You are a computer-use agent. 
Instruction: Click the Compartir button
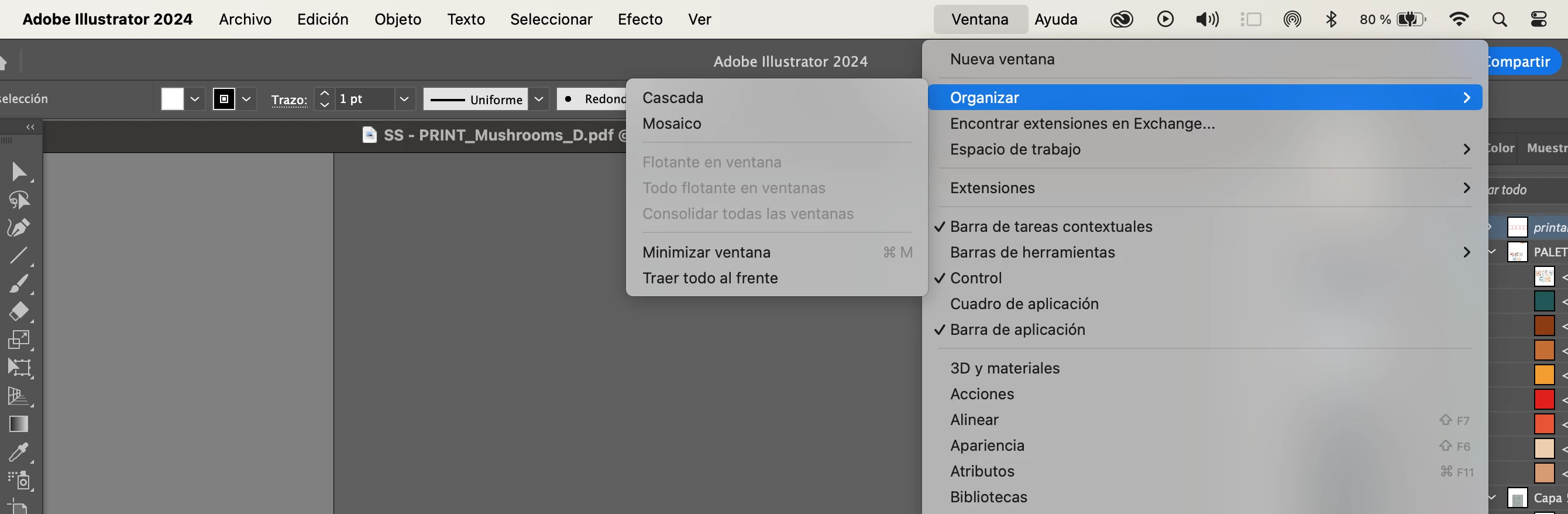[x=1523, y=61]
